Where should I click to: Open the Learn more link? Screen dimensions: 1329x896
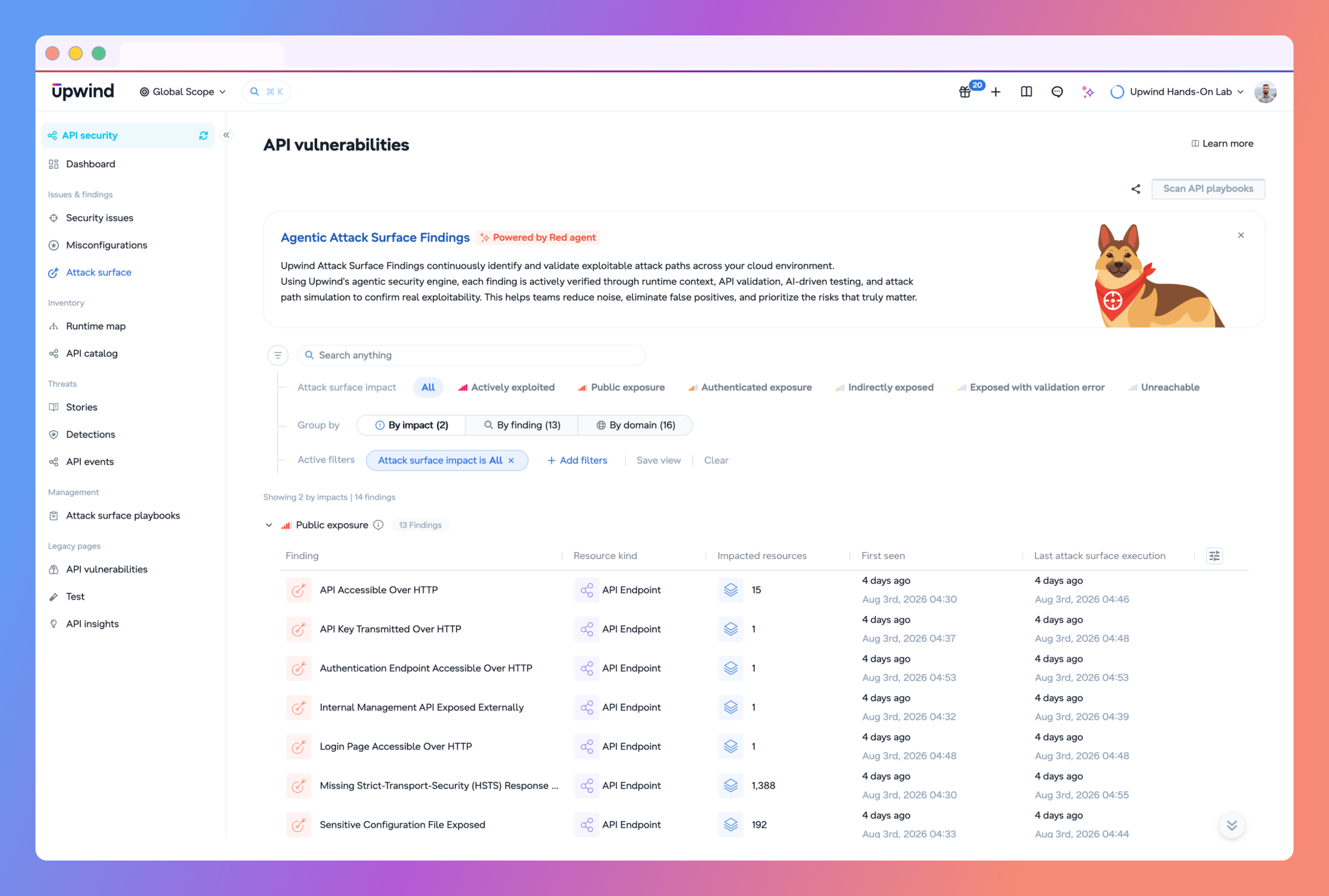[1222, 144]
